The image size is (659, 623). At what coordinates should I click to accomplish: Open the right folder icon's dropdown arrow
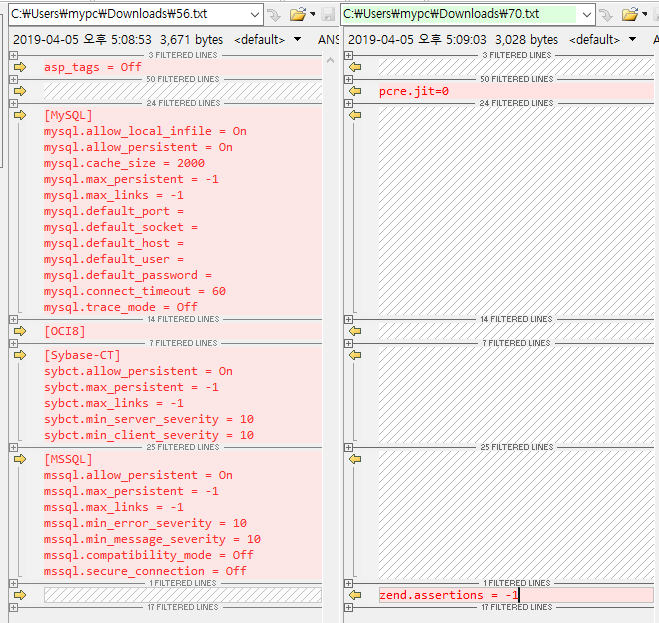click(644, 14)
